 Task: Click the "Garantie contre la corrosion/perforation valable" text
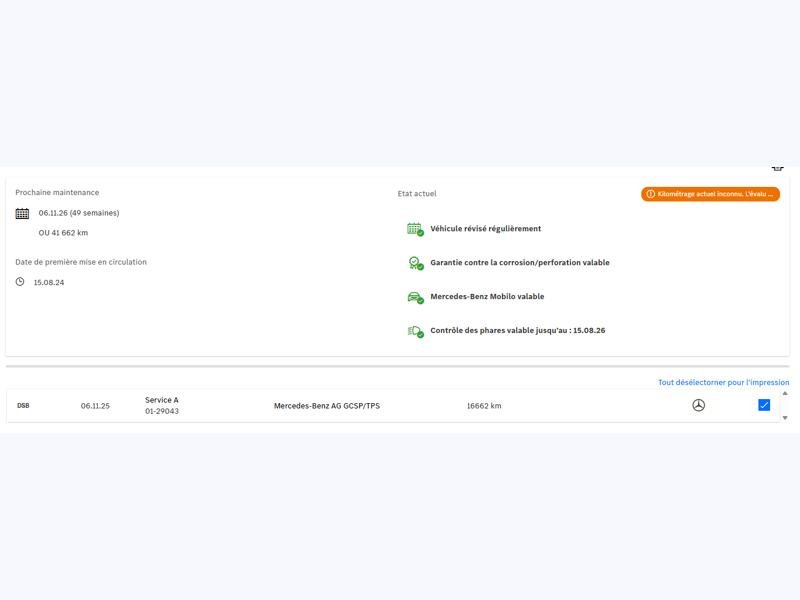(x=519, y=263)
